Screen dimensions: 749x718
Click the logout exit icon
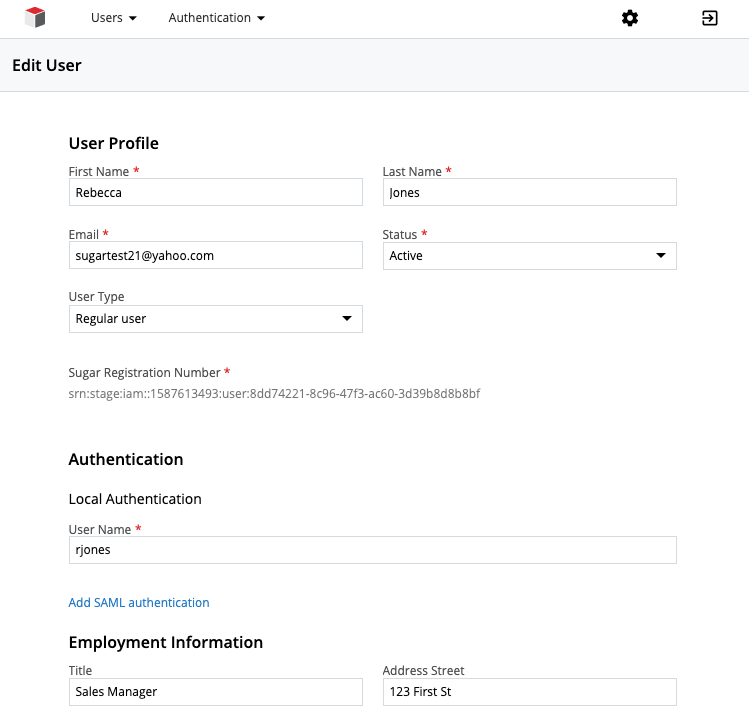pos(710,18)
